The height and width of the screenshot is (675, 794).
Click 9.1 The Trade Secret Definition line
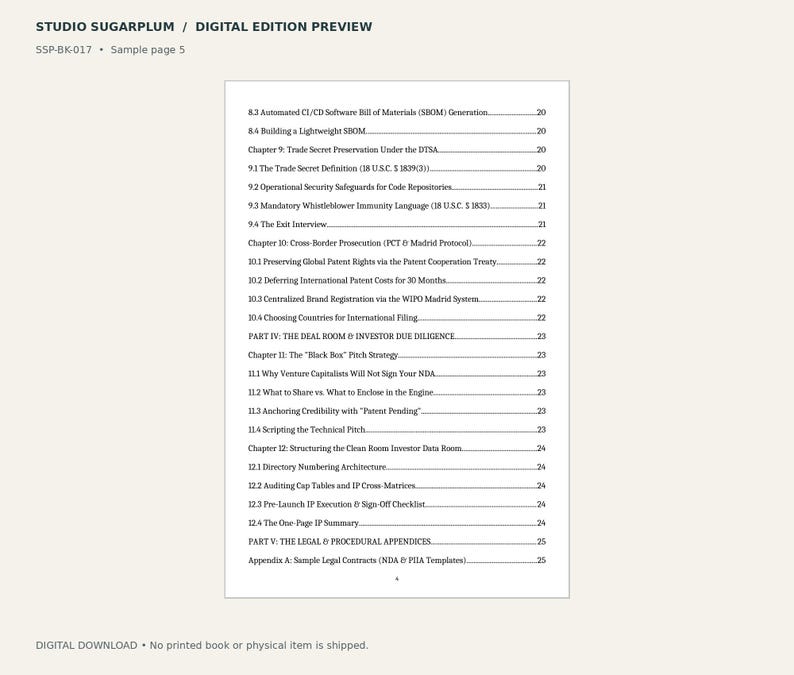pyautogui.click(x=397, y=169)
